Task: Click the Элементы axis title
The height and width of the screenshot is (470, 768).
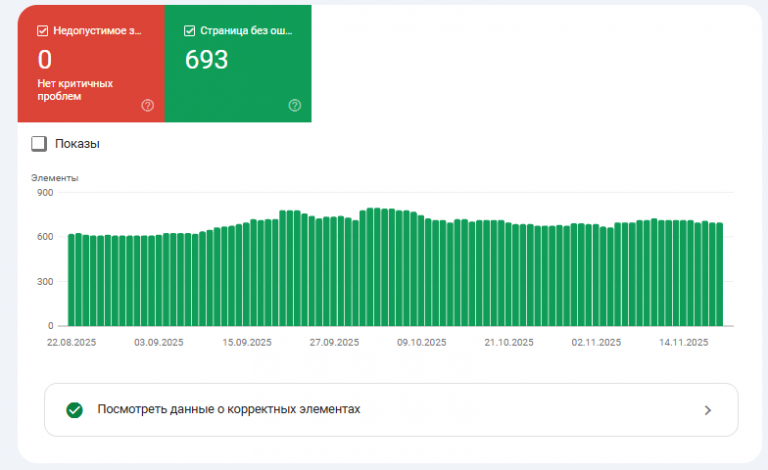Action: click(x=55, y=178)
